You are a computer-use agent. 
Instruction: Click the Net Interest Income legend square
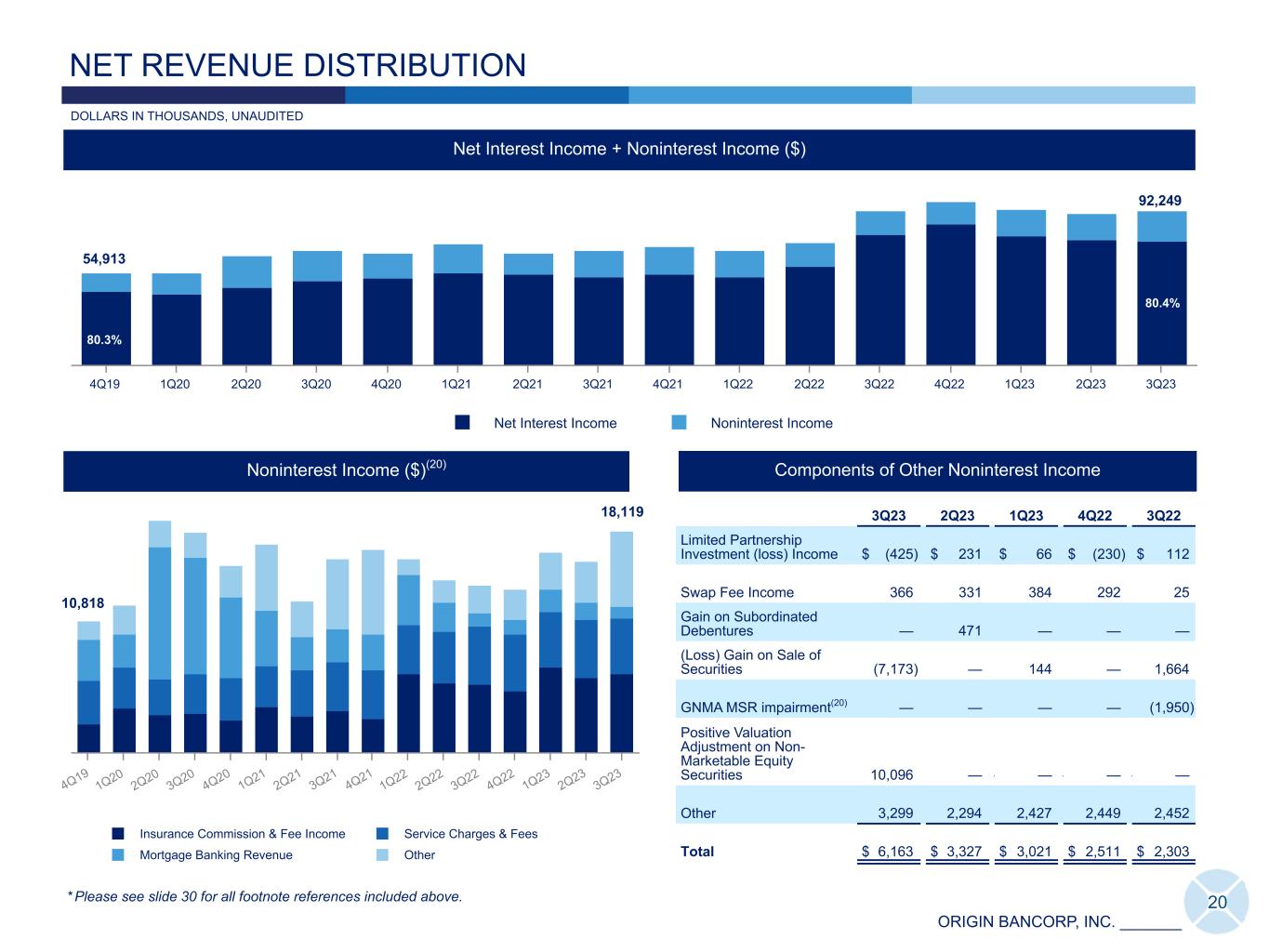(x=462, y=423)
